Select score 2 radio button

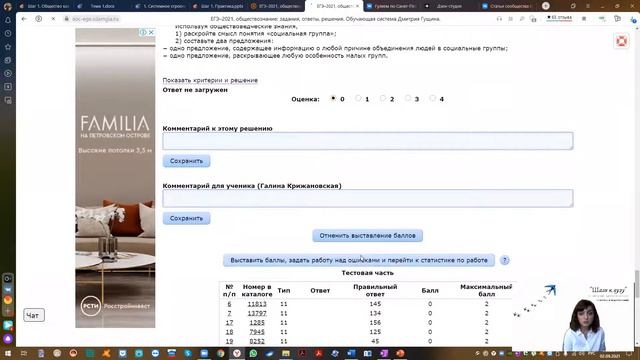pos(383,98)
